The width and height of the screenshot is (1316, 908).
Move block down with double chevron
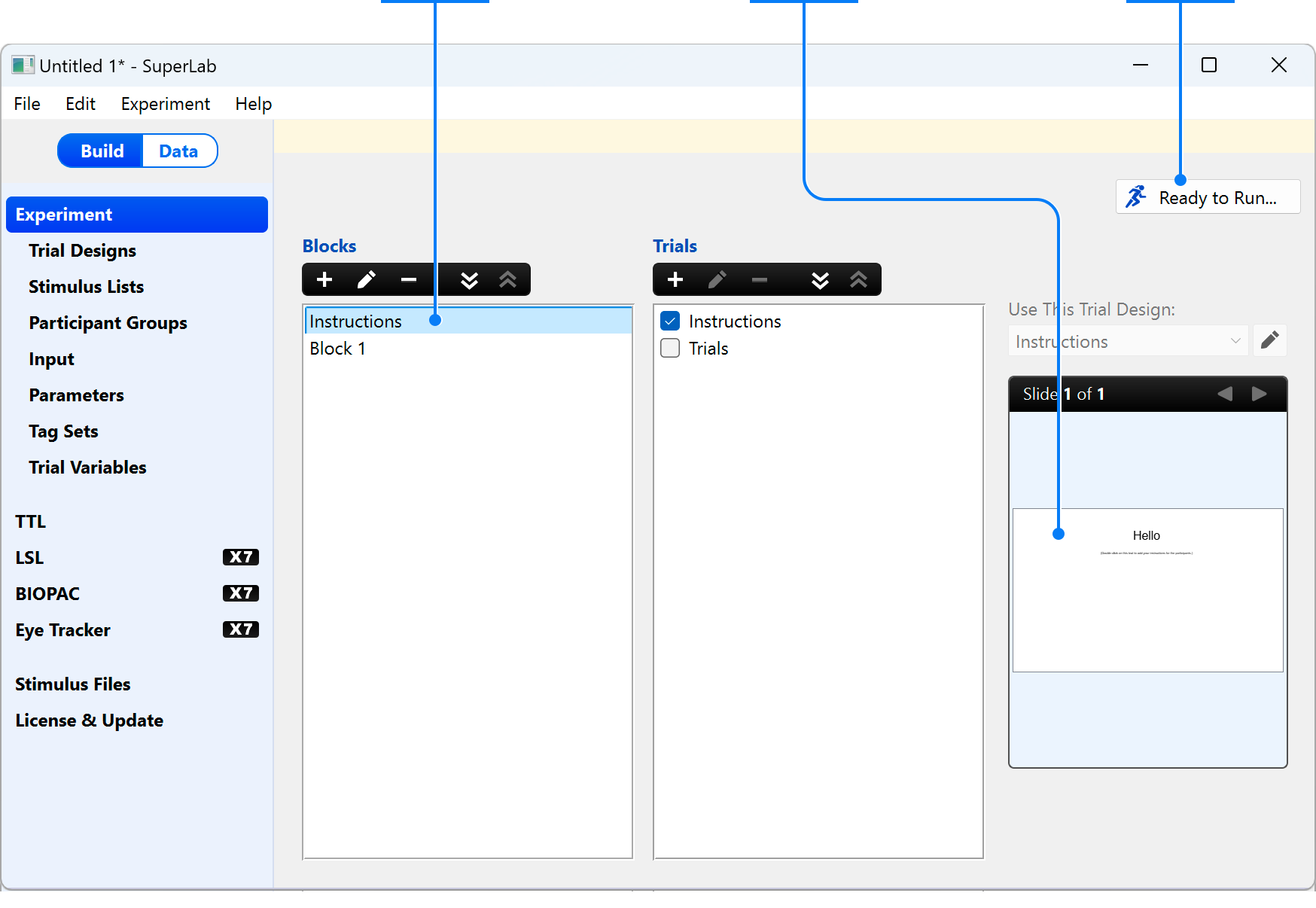(469, 280)
